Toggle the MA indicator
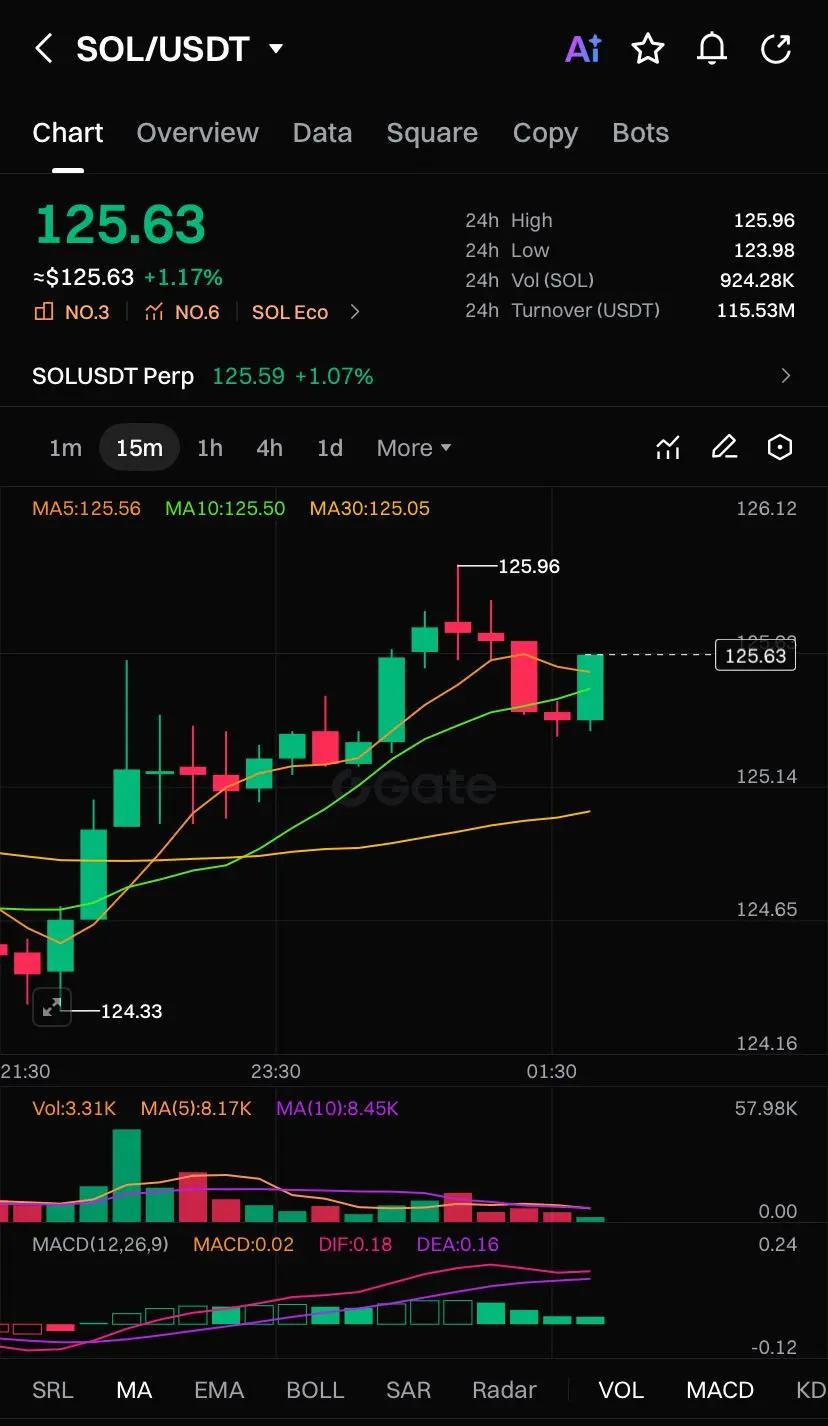 tap(134, 1390)
